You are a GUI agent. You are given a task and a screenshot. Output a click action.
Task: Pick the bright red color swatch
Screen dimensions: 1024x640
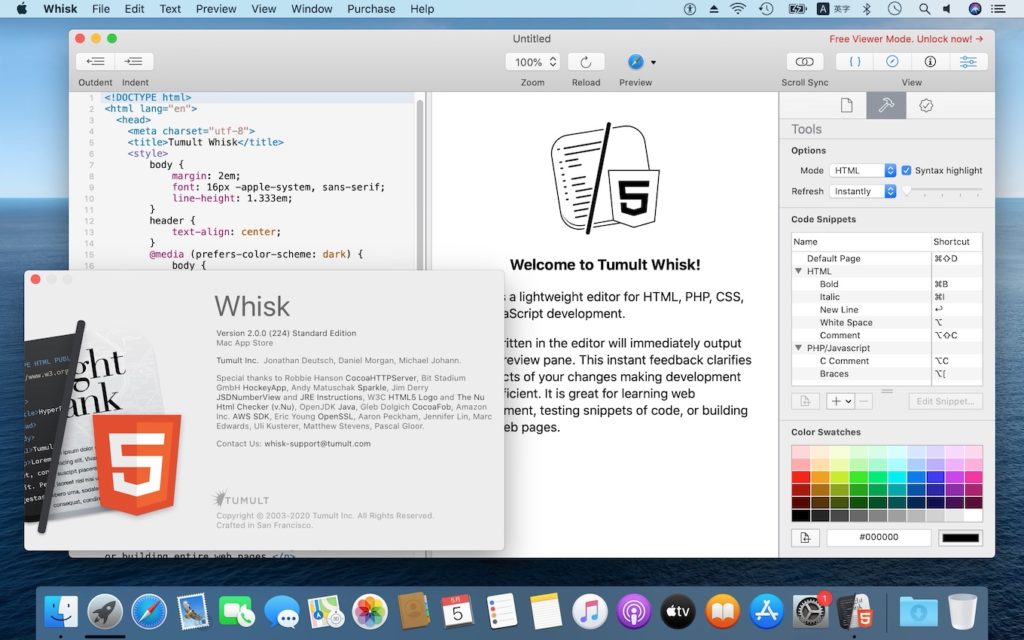(801, 477)
